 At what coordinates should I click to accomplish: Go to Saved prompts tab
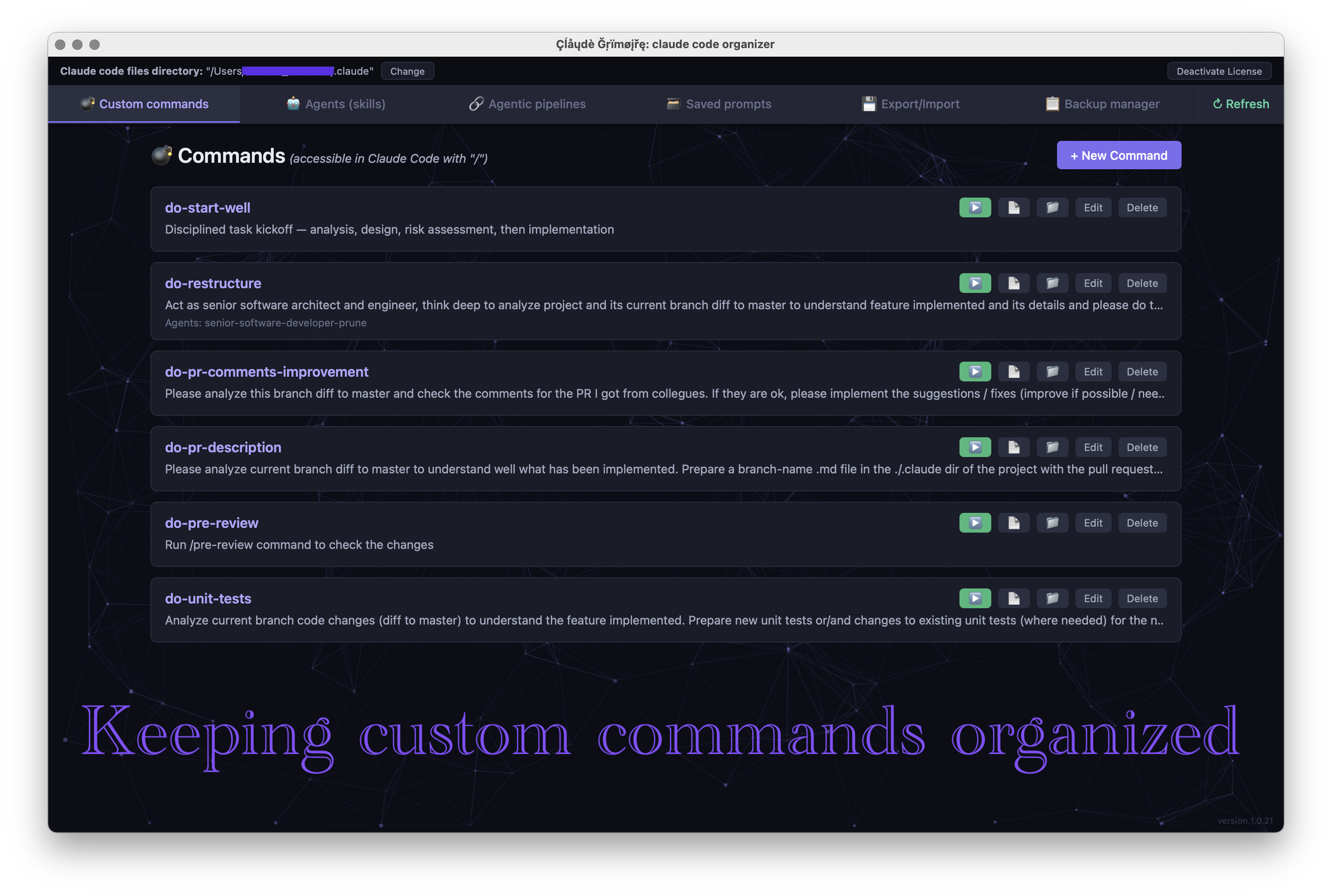(x=718, y=104)
